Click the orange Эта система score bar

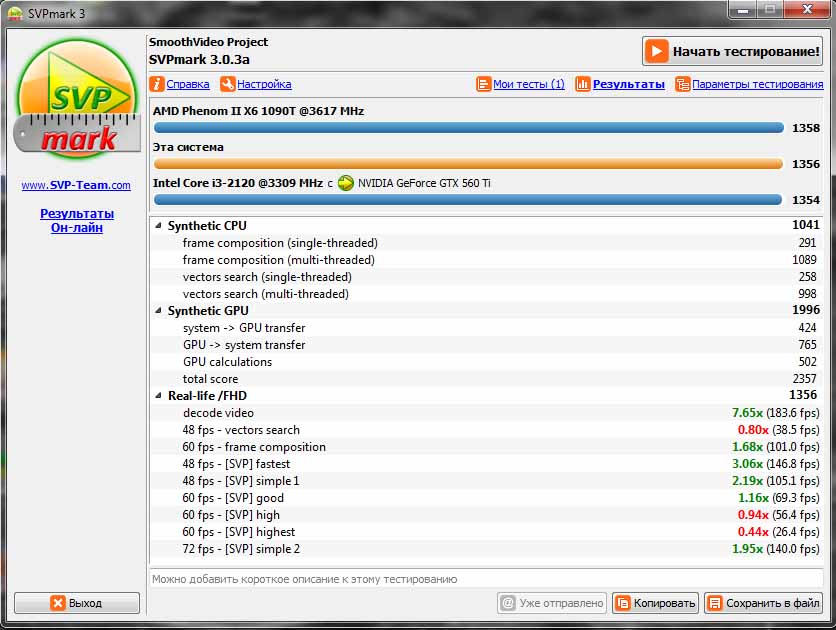click(x=468, y=164)
